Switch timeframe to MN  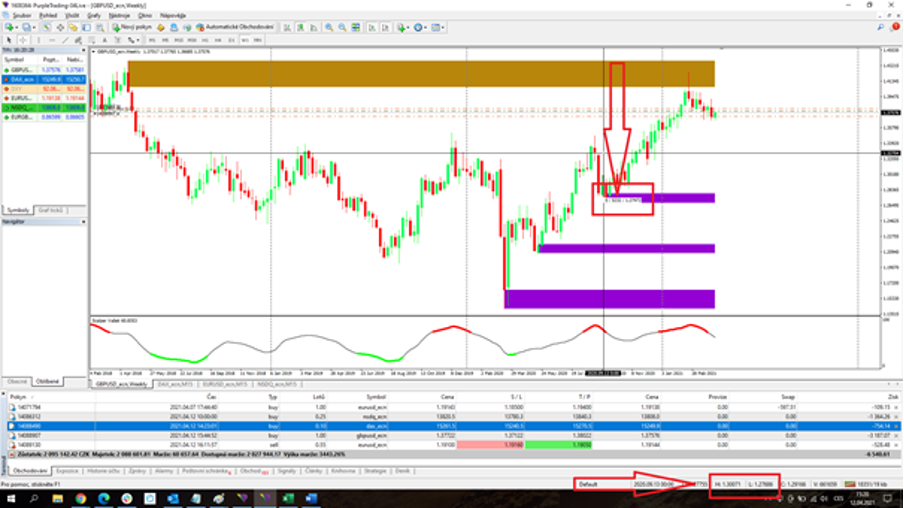click(258, 40)
